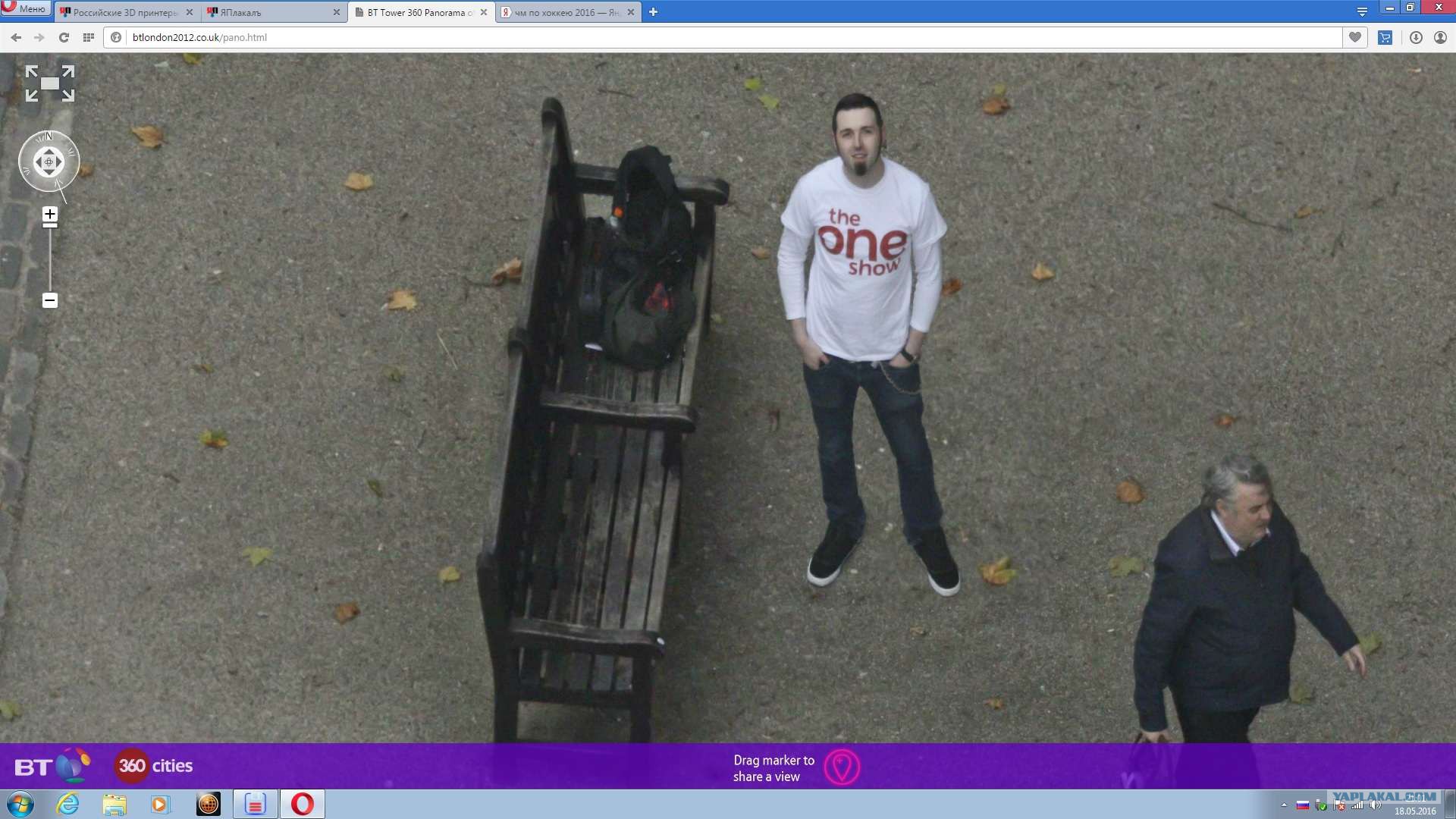Close the ЯПлакалъ tab
Viewport: 1456px width, 819px height.
point(337,12)
